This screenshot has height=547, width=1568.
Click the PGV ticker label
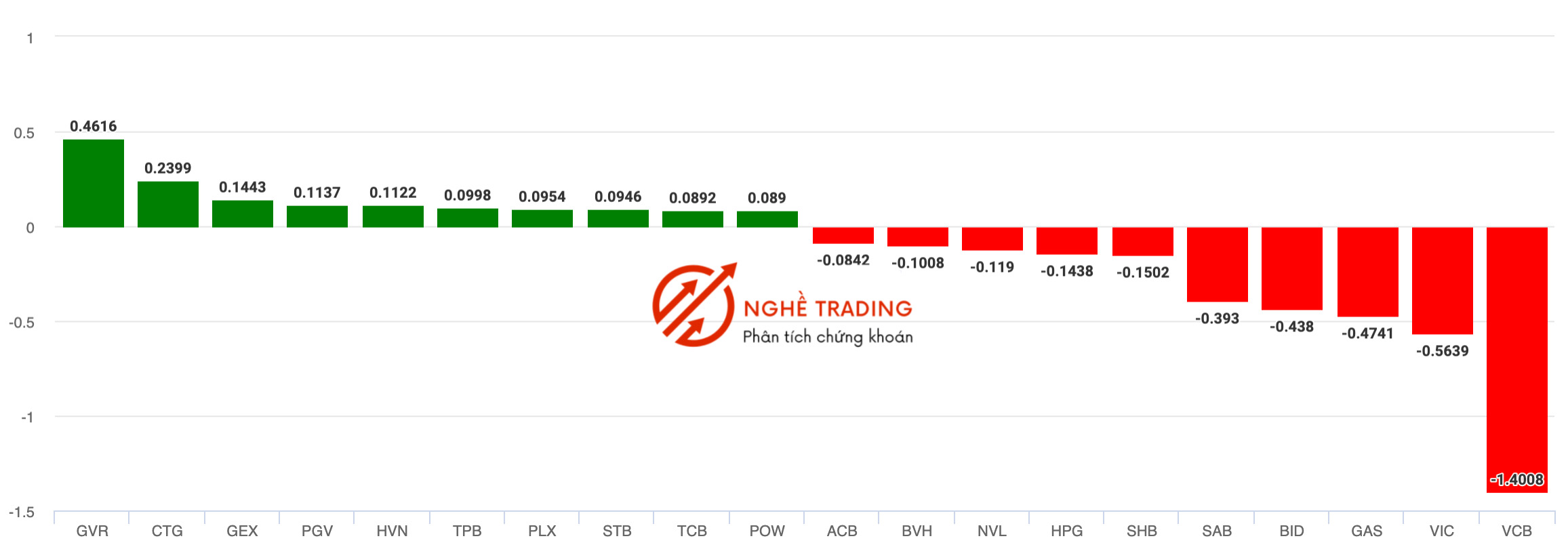coord(317,531)
